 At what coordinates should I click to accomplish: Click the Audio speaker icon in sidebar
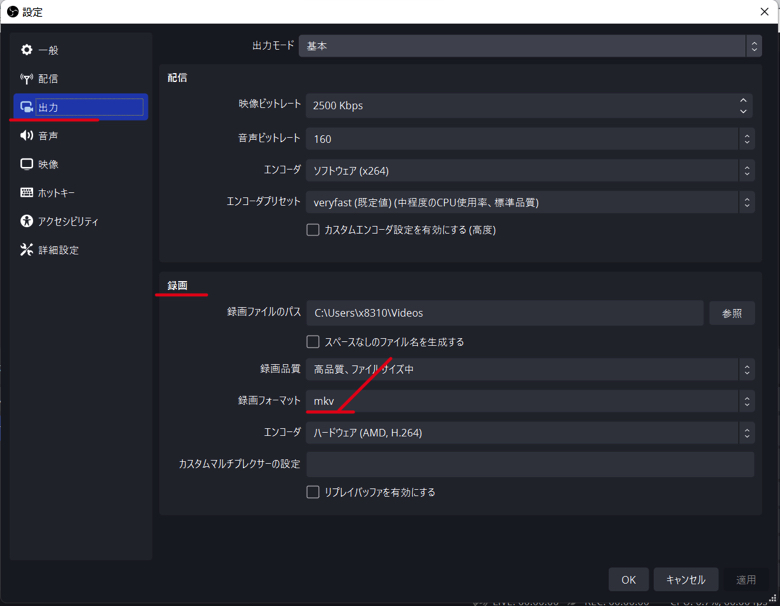[x=26, y=135]
